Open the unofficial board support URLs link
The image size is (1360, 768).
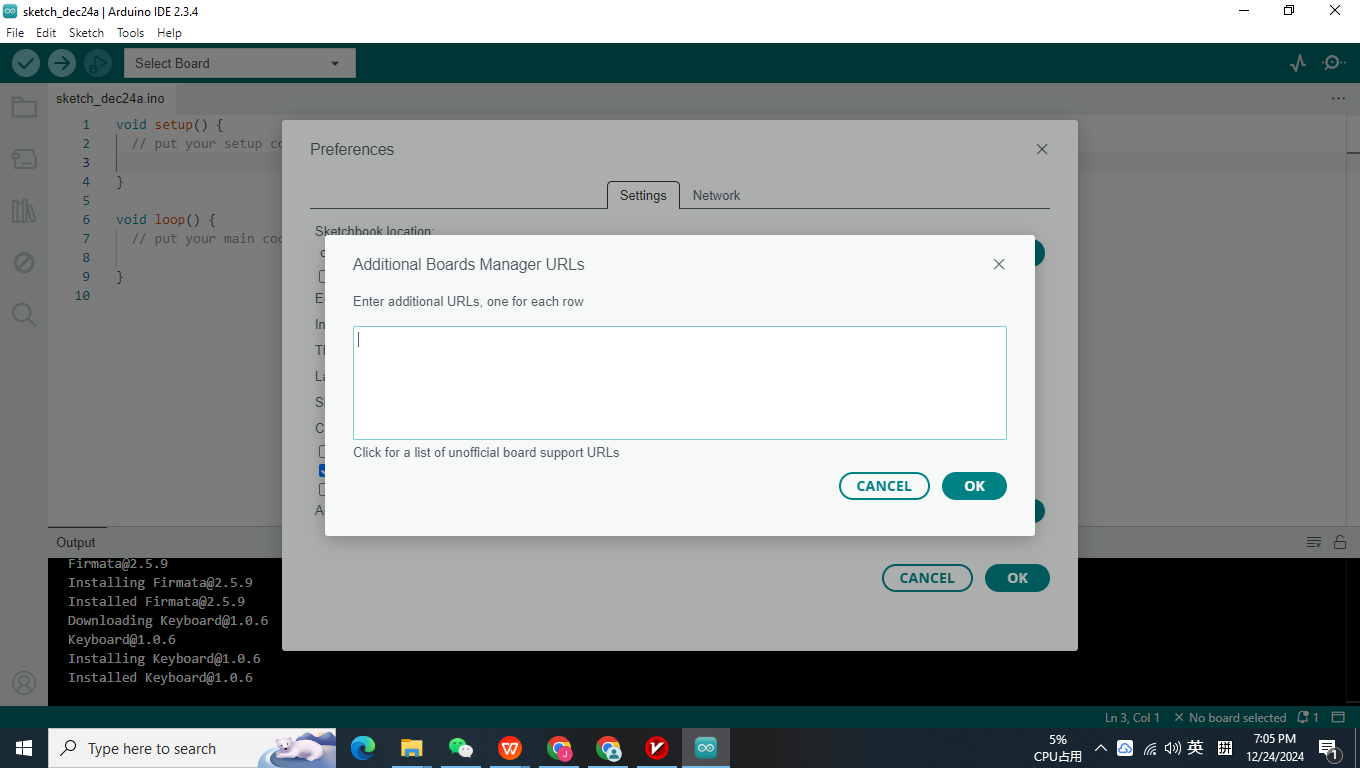pos(486,453)
